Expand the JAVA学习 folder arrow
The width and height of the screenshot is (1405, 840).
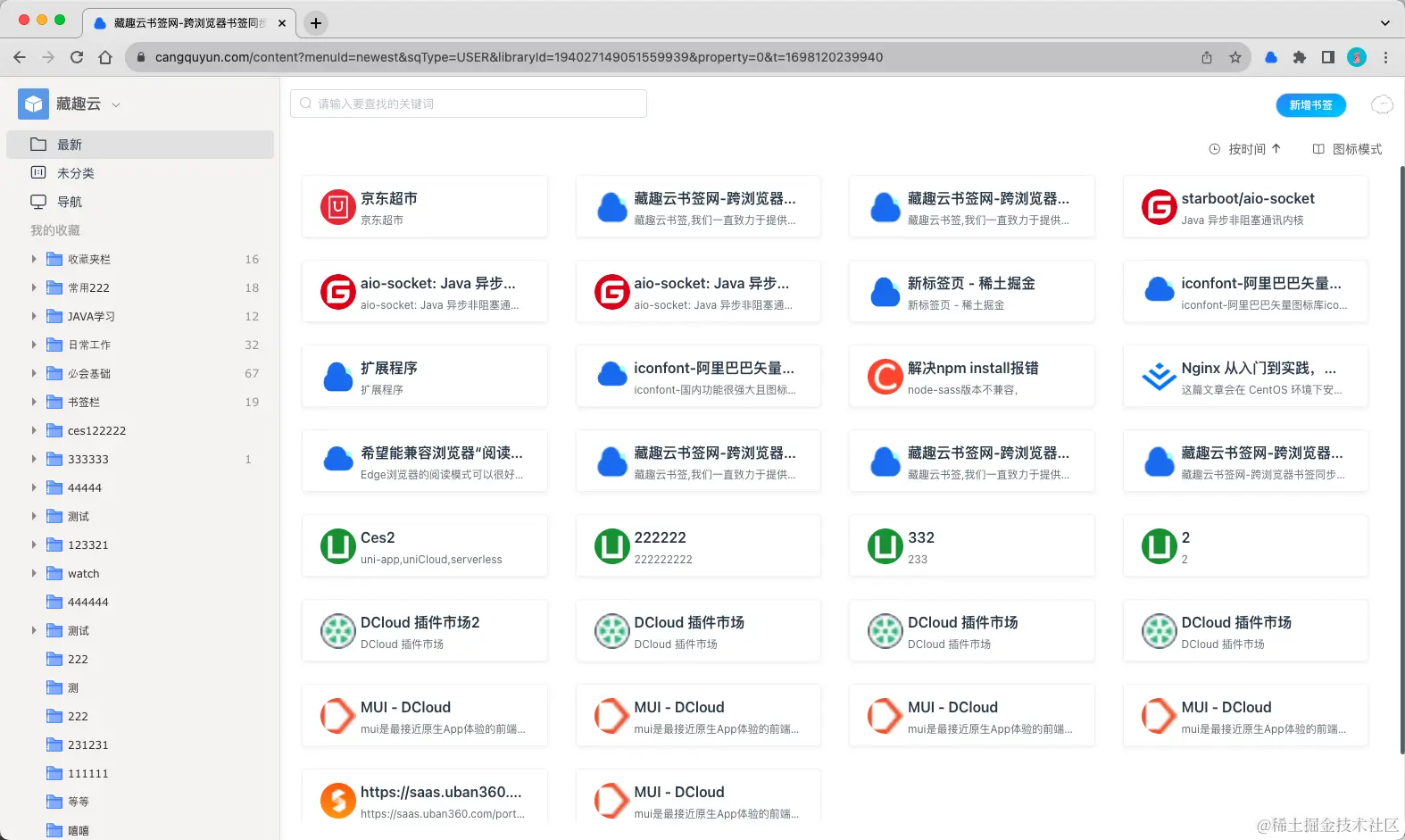[34, 316]
